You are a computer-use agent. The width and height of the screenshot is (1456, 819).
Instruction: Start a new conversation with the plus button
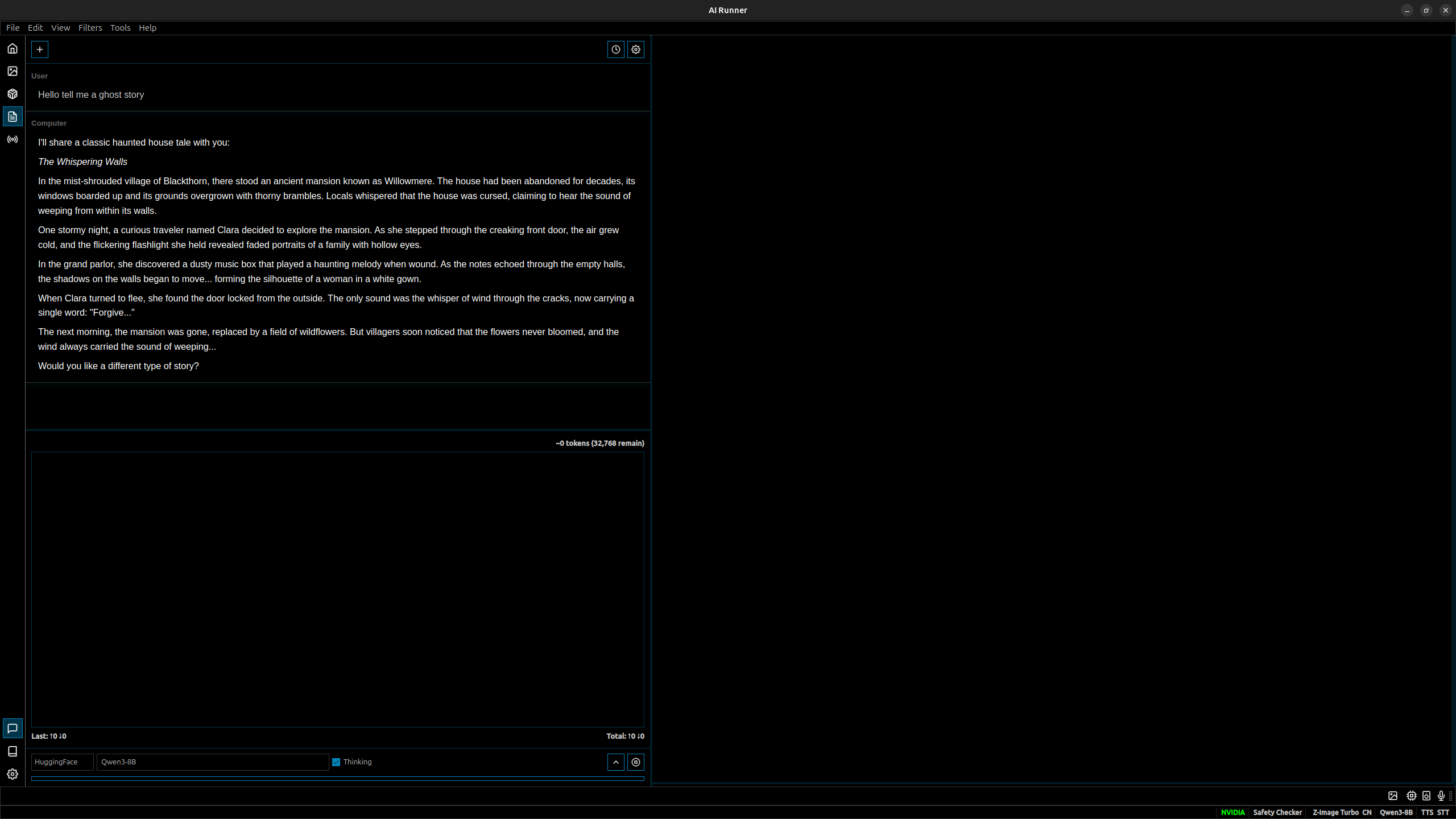coord(39,49)
